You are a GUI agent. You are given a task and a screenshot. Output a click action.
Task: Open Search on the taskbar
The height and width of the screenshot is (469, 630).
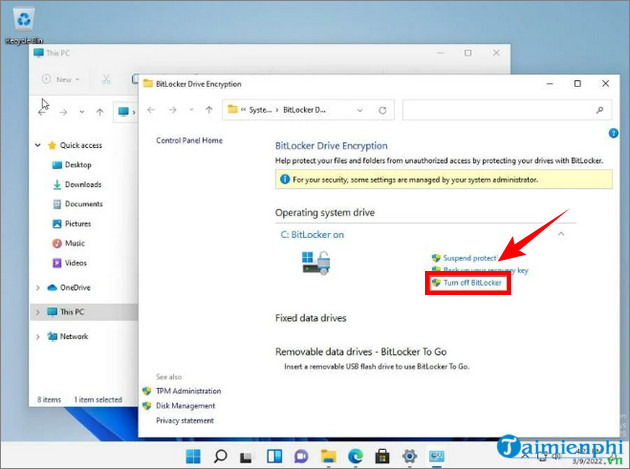(x=220, y=456)
